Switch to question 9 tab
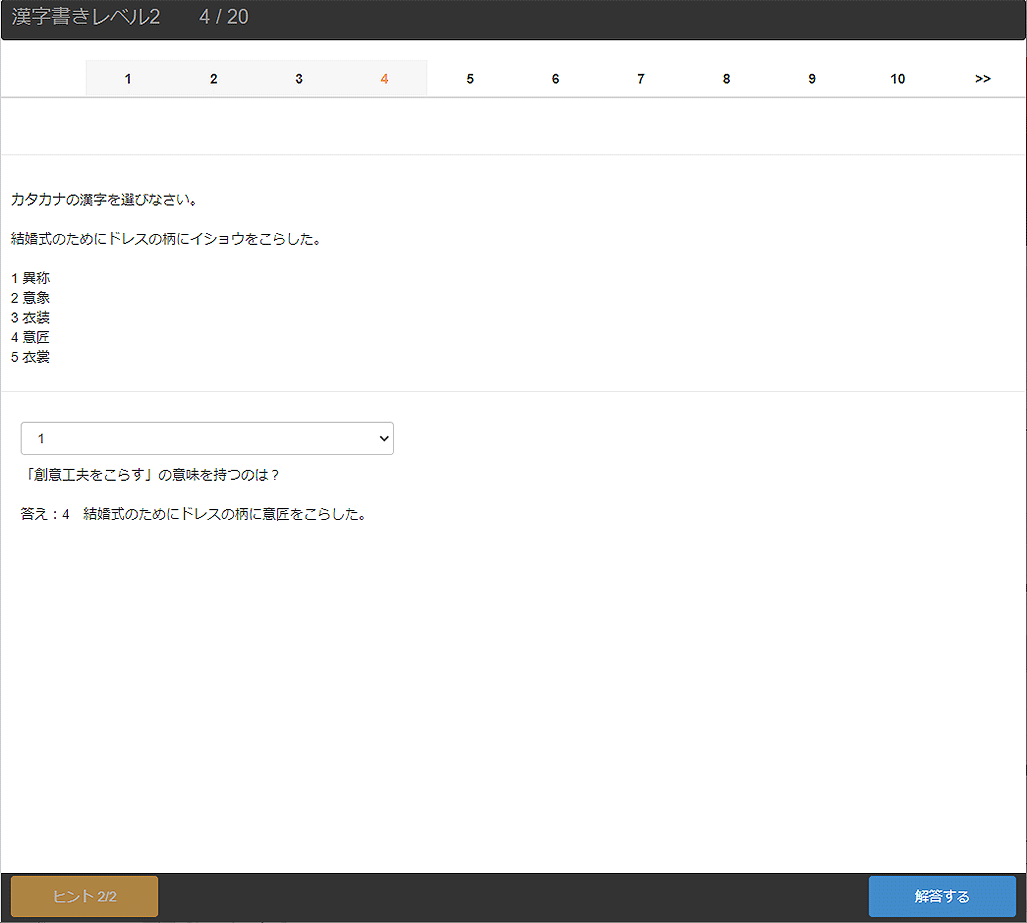The image size is (1027, 923). 812,79
